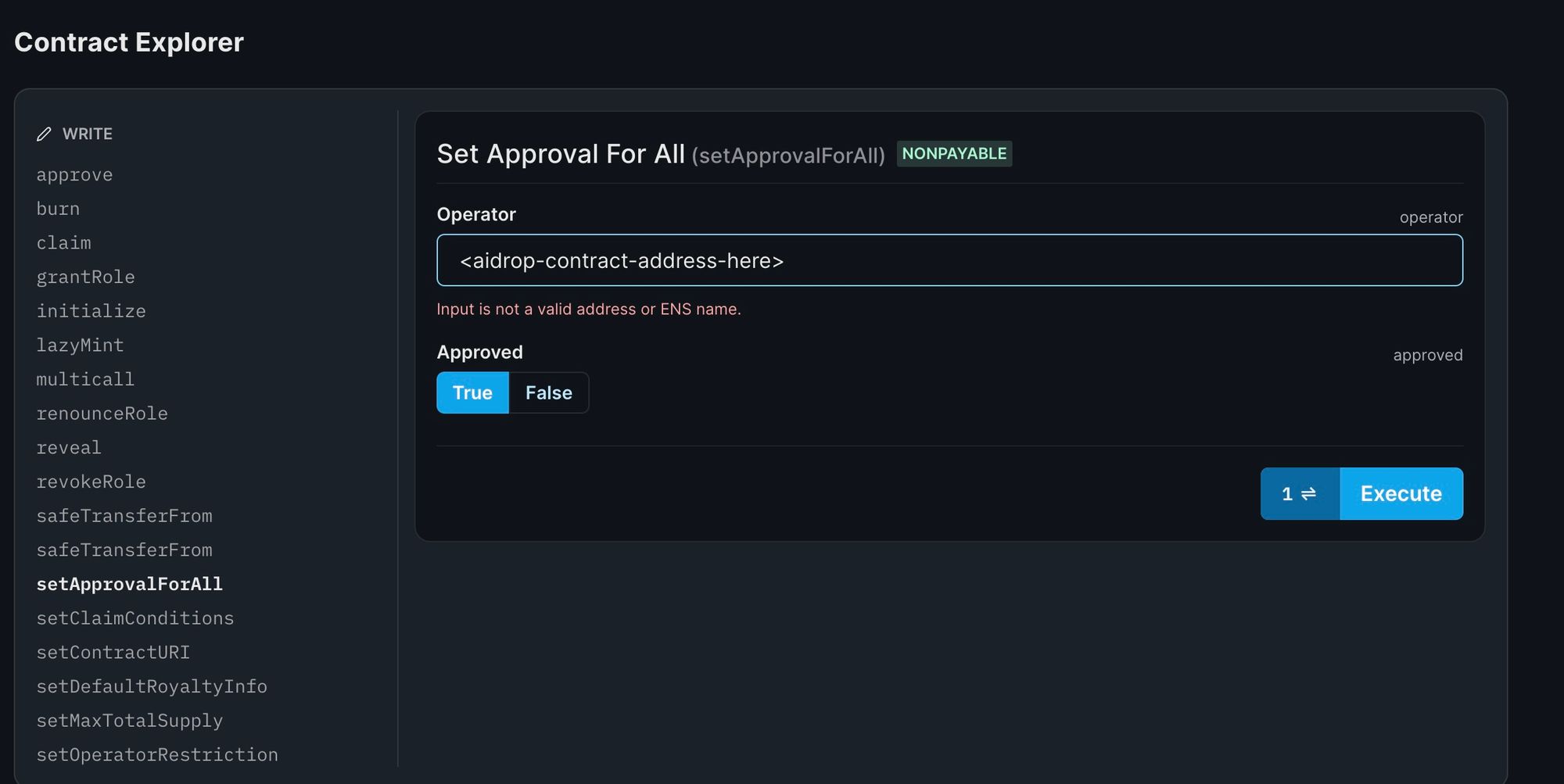This screenshot has height=784, width=1564.
Task: Open the claim function
Action: pos(63,243)
